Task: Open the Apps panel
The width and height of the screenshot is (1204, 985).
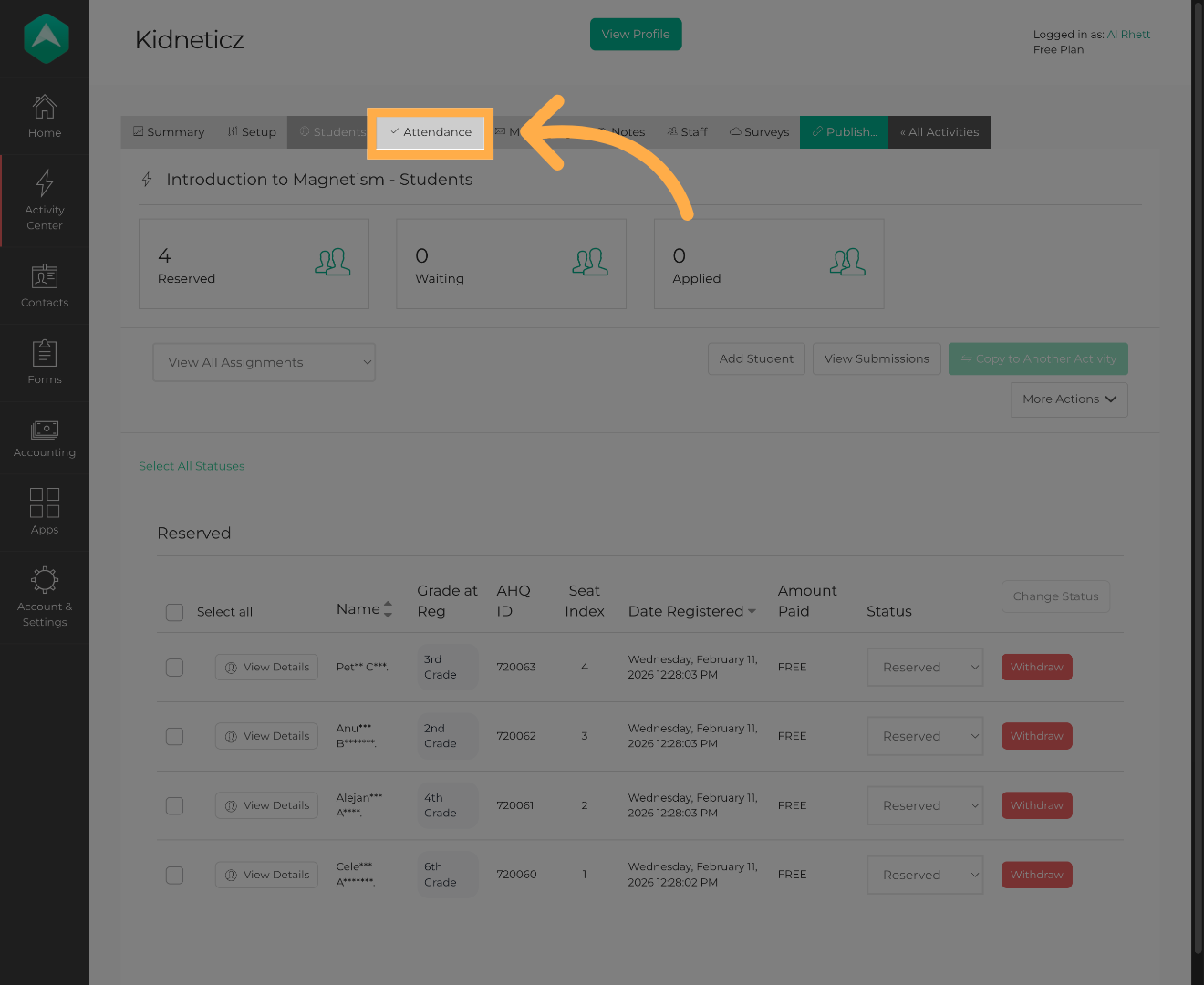Action: click(45, 512)
